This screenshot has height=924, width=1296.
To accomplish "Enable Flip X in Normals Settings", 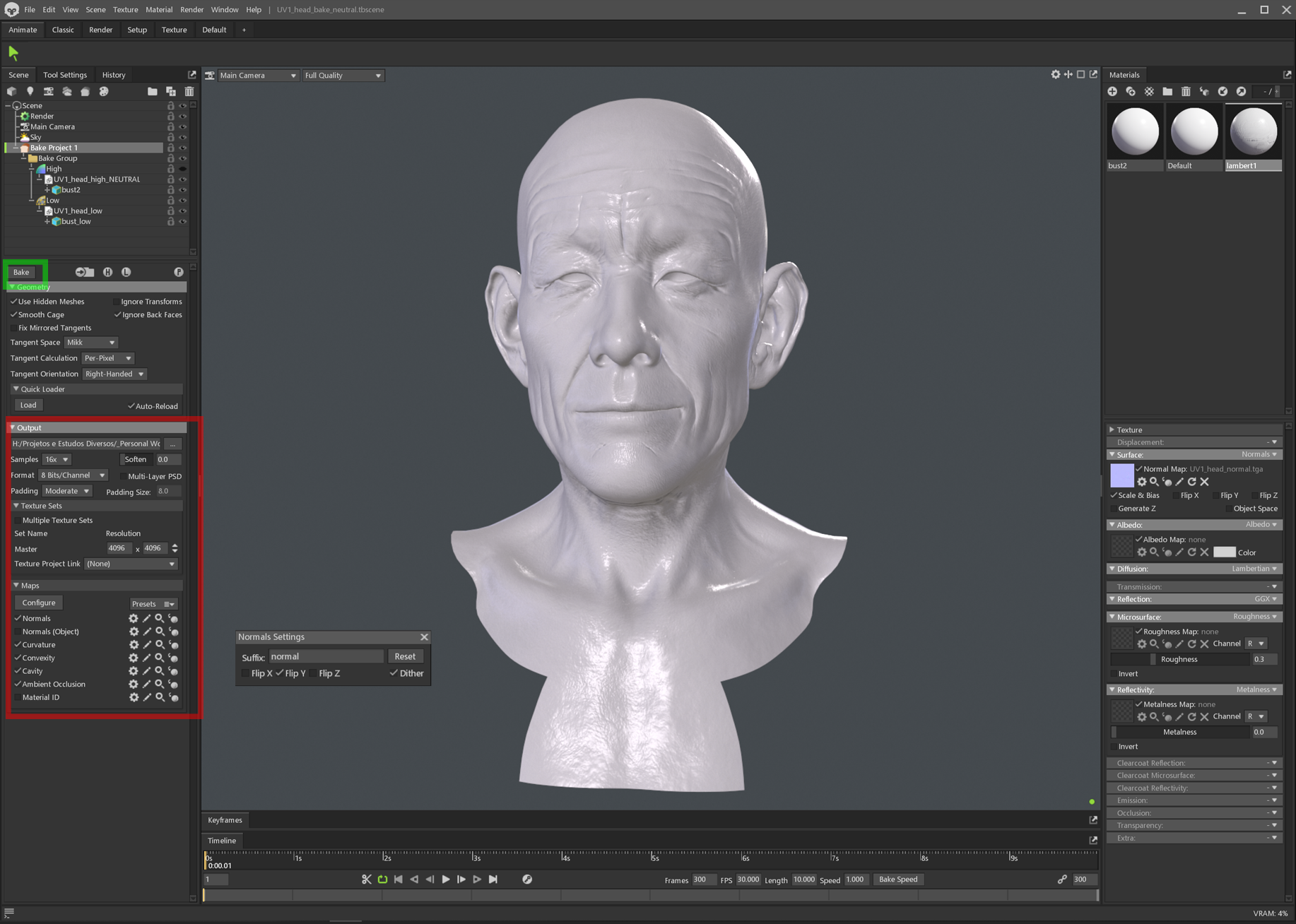I will coord(245,674).
